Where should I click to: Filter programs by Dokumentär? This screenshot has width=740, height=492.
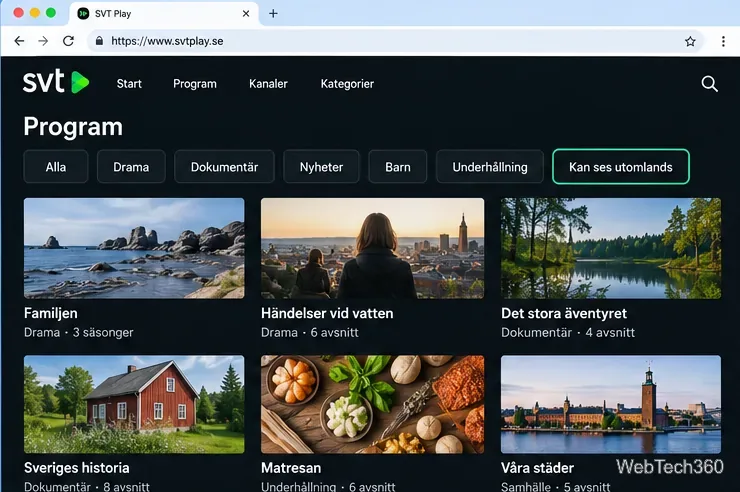(x=224, y=167)
